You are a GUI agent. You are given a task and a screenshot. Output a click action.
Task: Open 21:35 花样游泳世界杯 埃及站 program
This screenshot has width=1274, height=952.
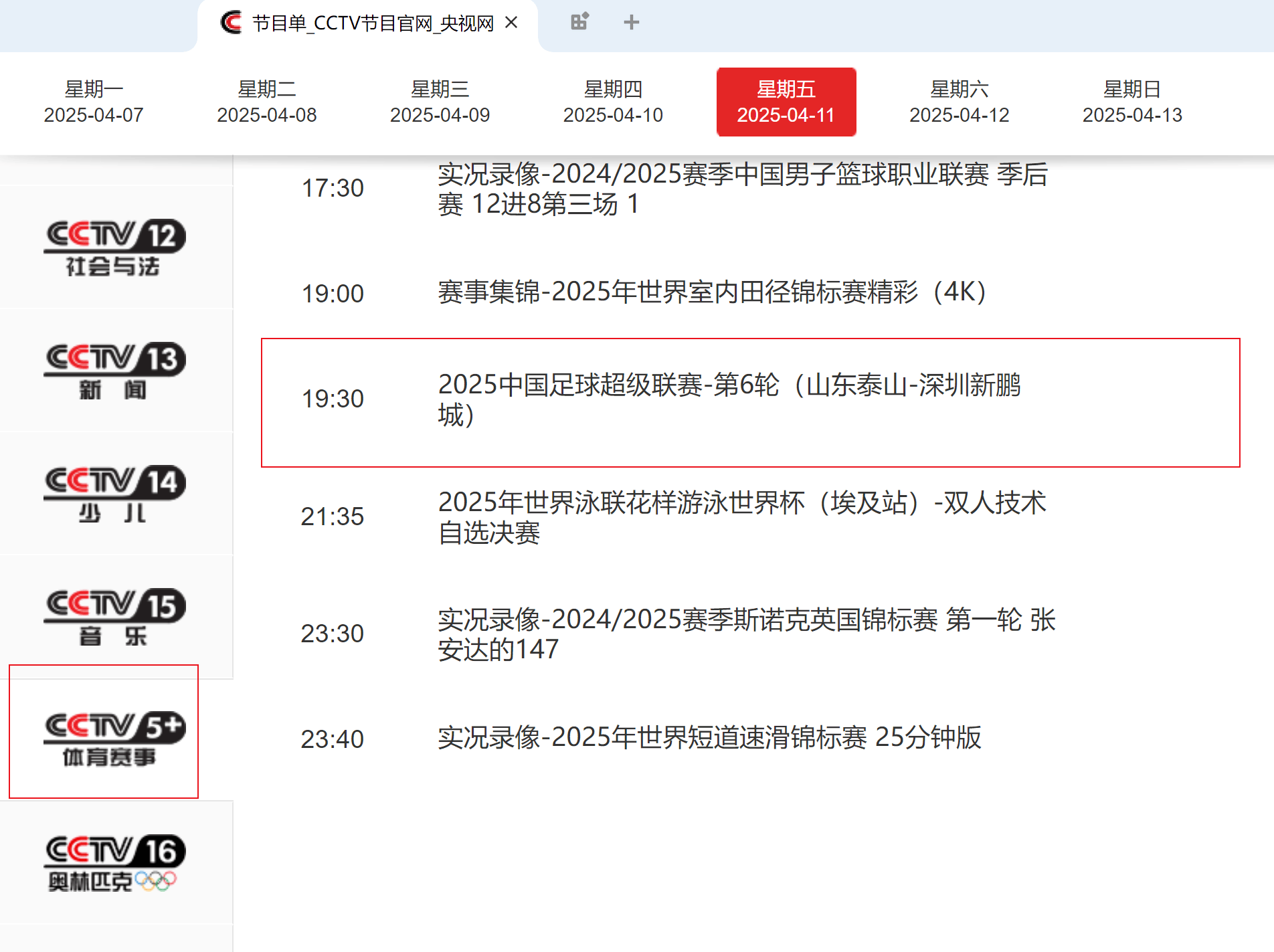742,517
